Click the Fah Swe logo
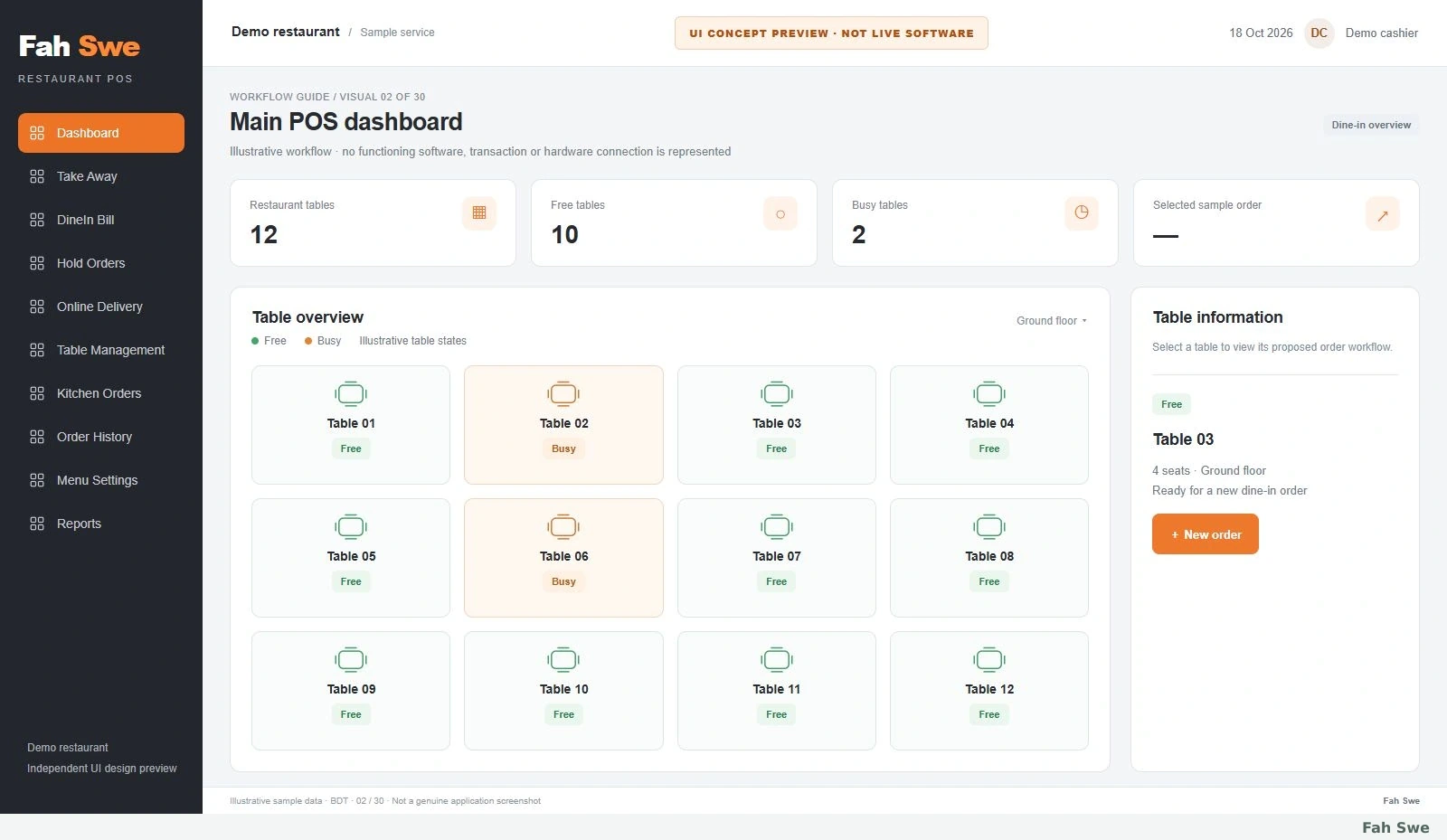 pyautogui.click(x=80, y=46)
